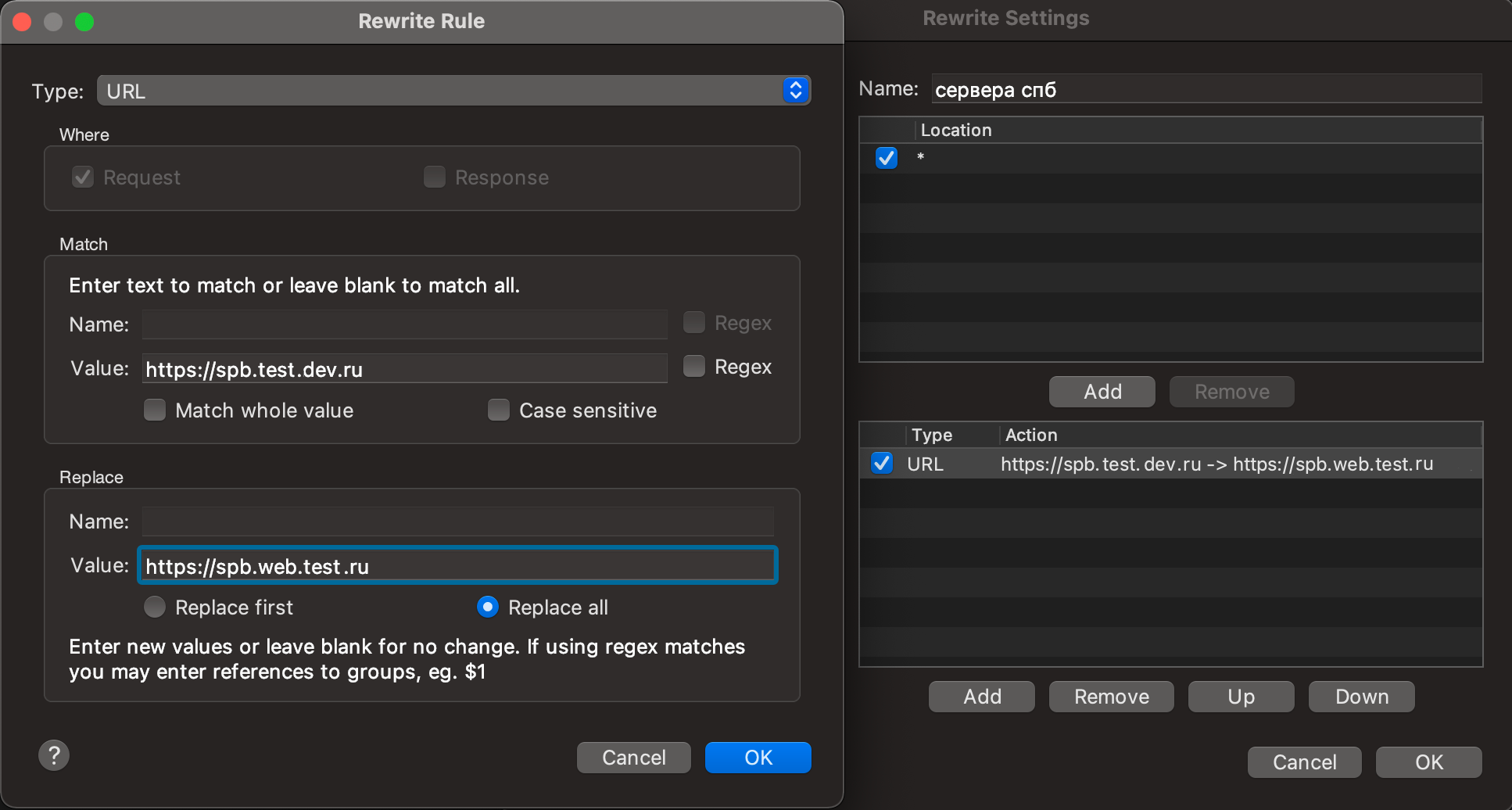Enable Match whole value checkbox
This screenshot has width=1512, height=810.
(x=155, y=410)
